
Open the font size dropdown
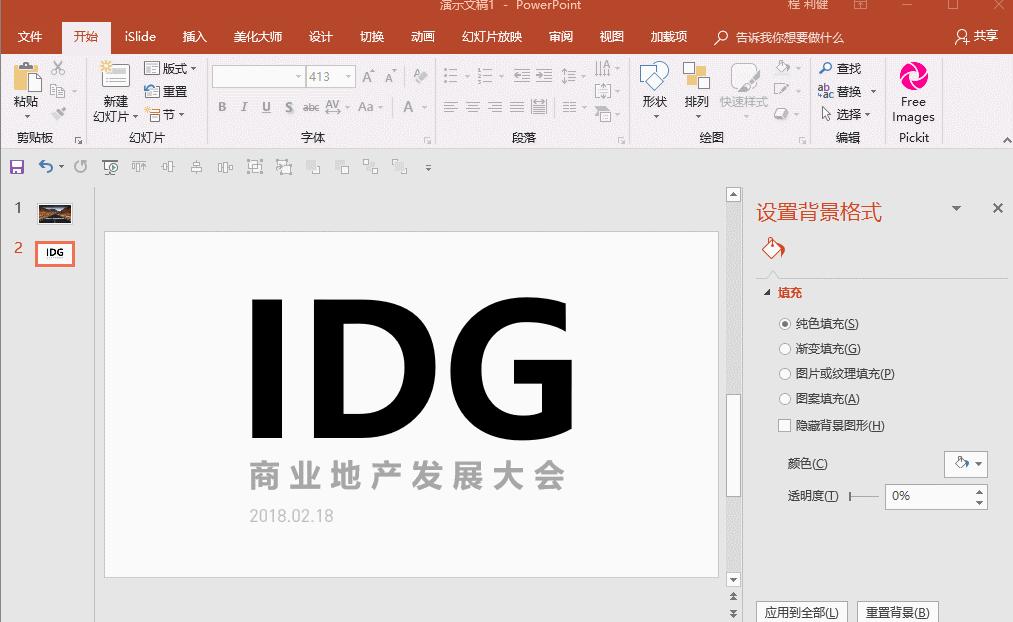point(348,76)
